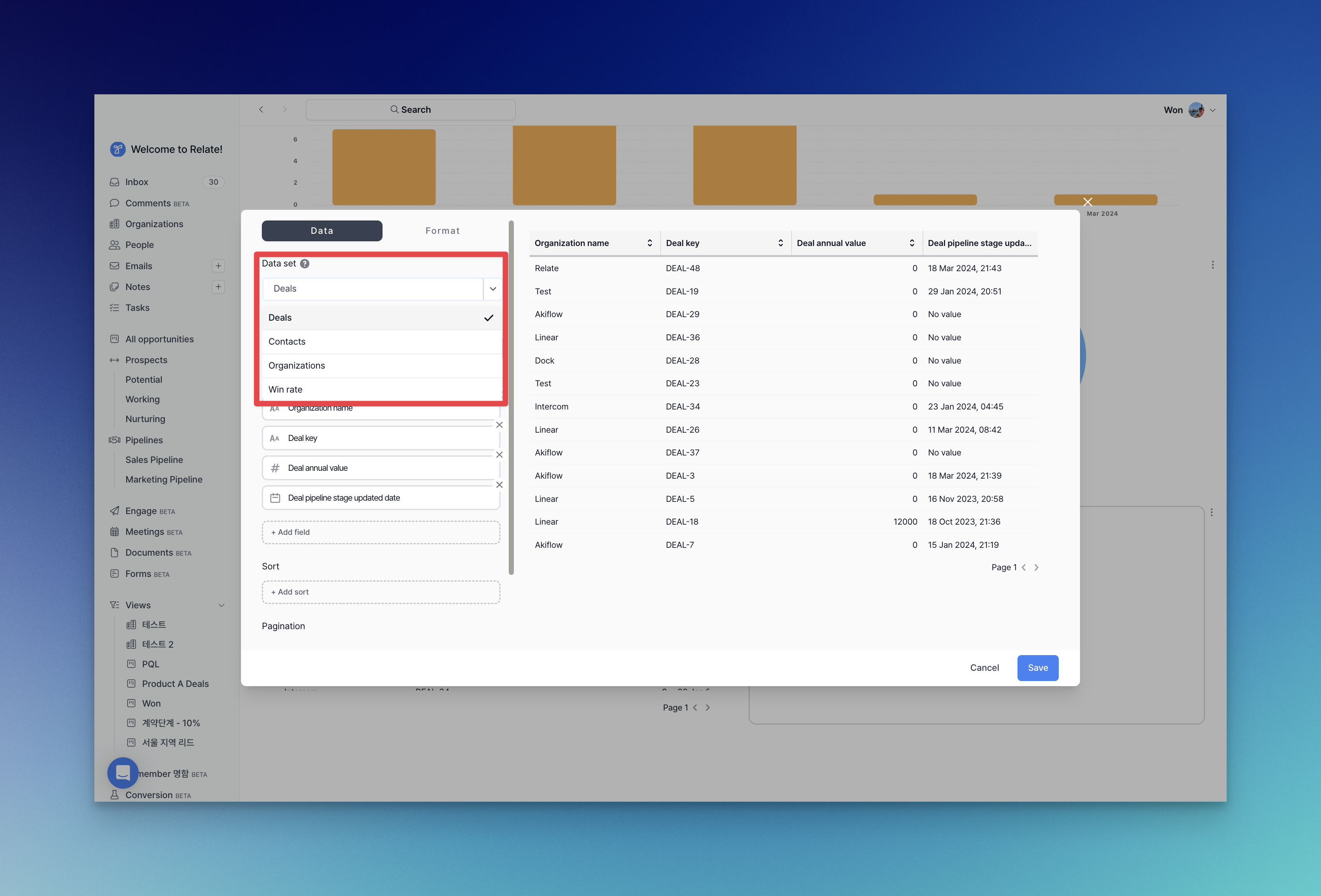Open the chat bubble support widget

coord(123,773)
